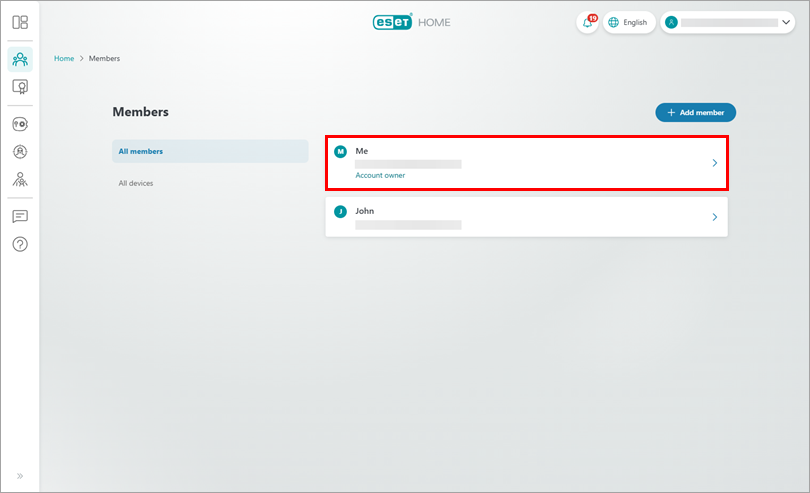810x493 pixels.
Task: Open notifications bell with 19 badge
Action: (x=587, y=22)
